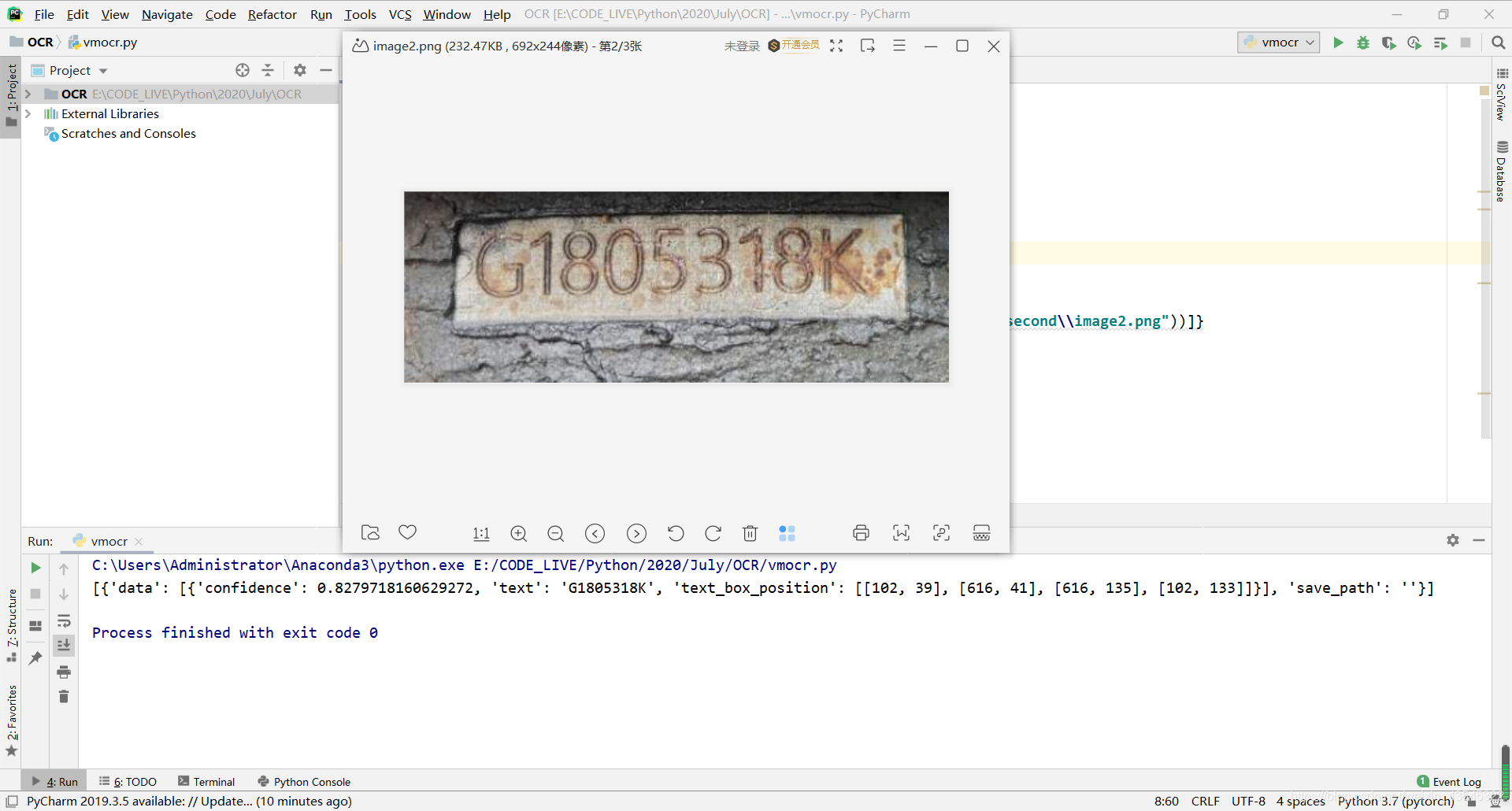Click the G1805318K image preview

[x=676, y=287]
